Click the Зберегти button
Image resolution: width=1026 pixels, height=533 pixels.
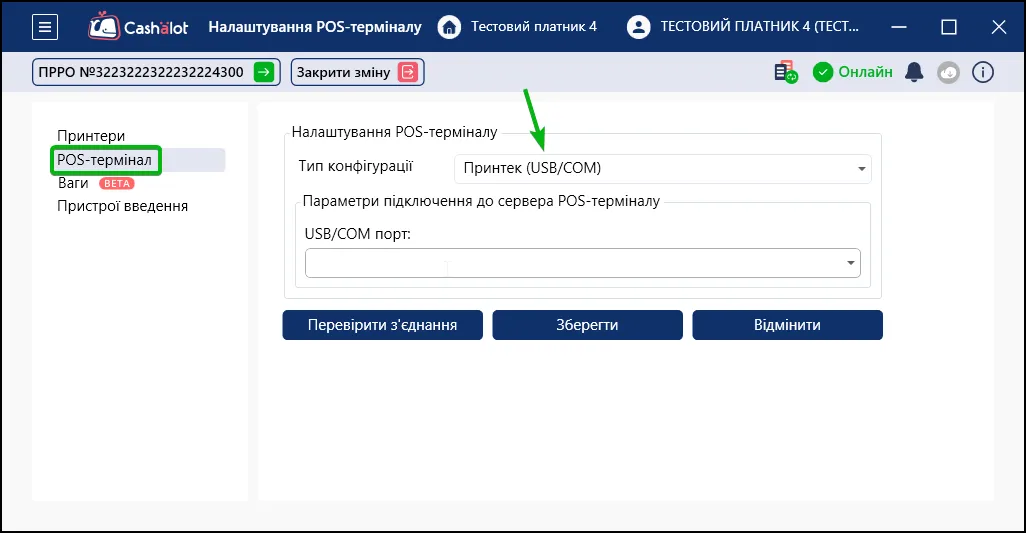click(x=588, y=325)
